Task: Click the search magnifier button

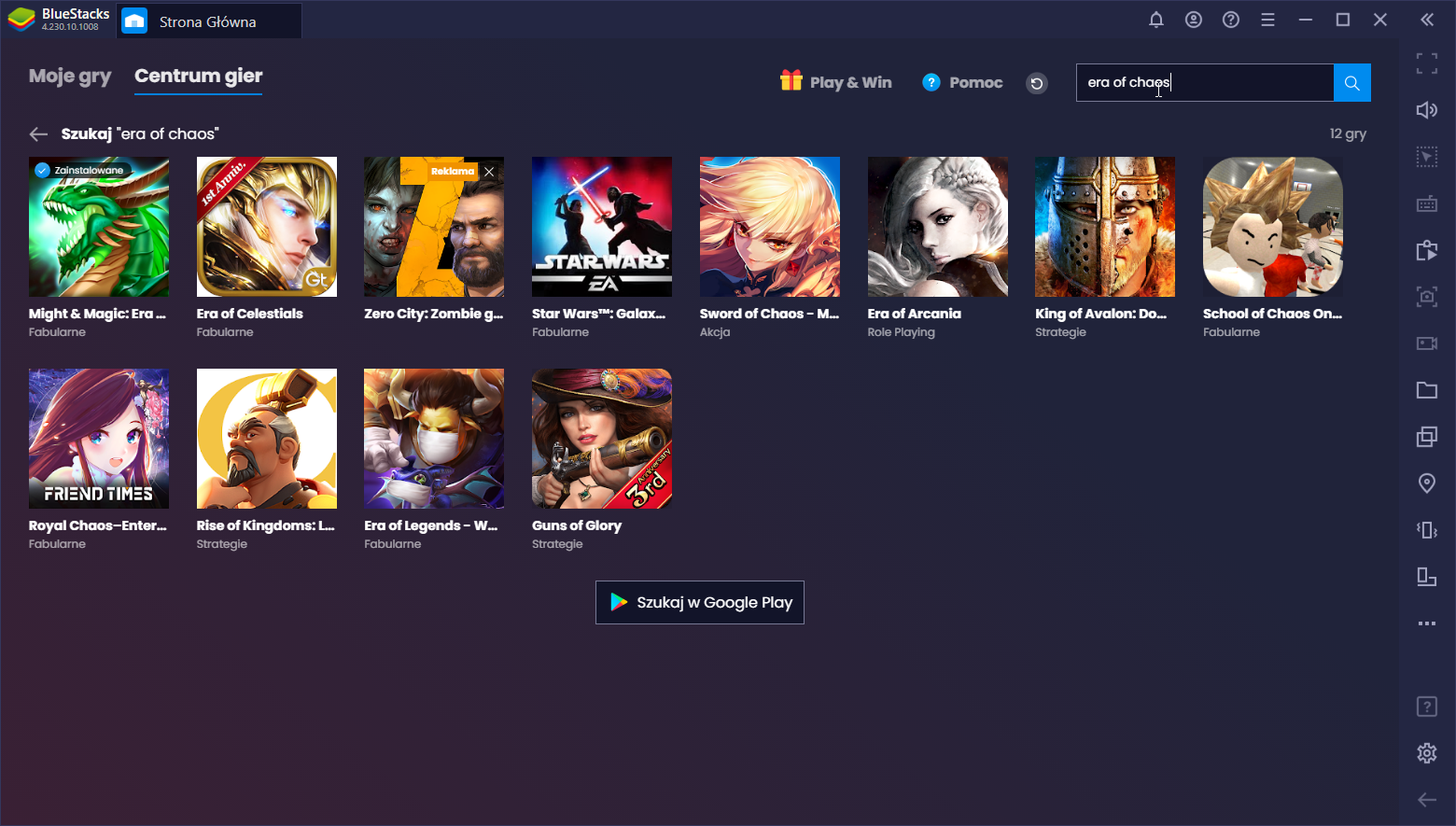Action: 1351,82
